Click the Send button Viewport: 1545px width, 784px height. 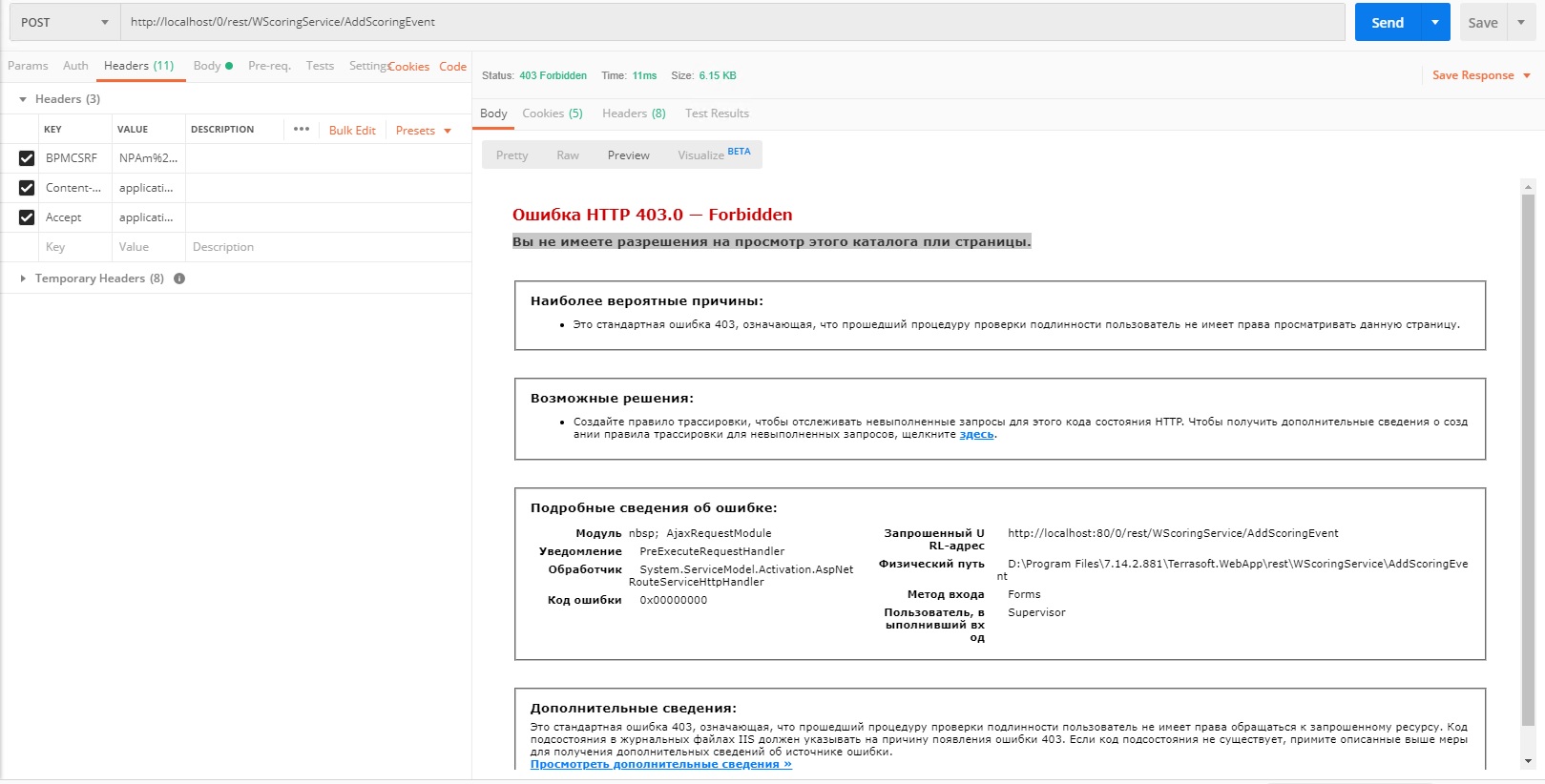pos(1388,22)
